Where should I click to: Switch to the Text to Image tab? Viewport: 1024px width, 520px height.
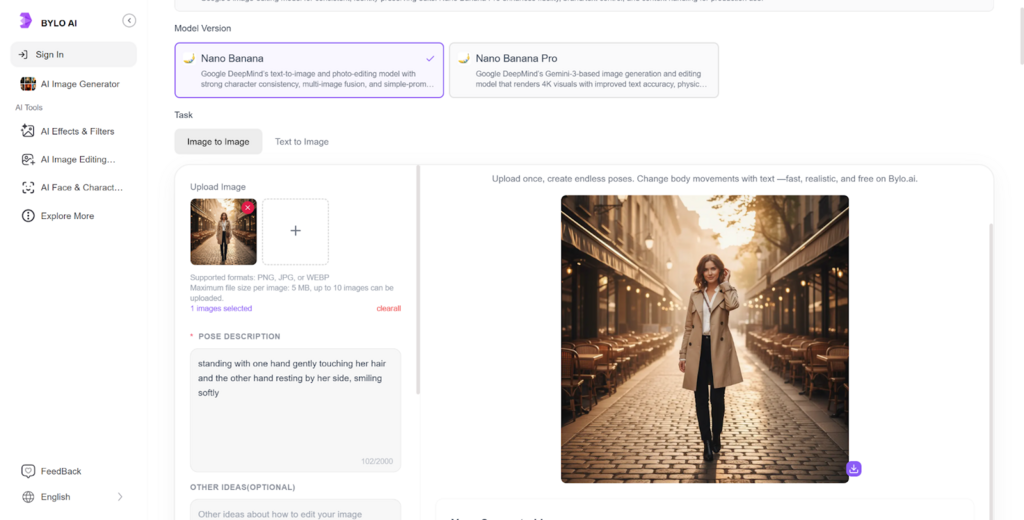302,142
